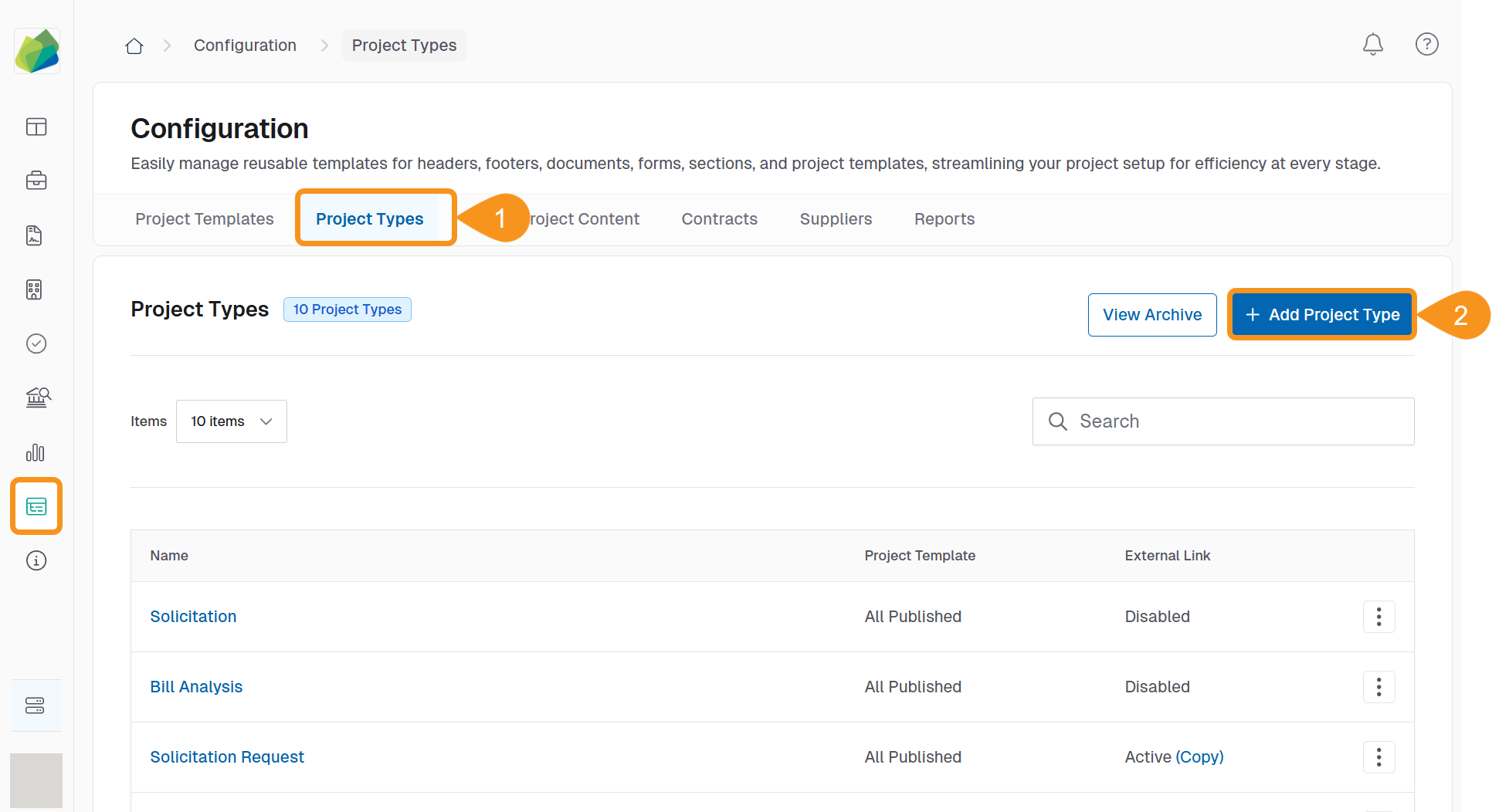Click the View Archive button

[x=1151, y=315]
